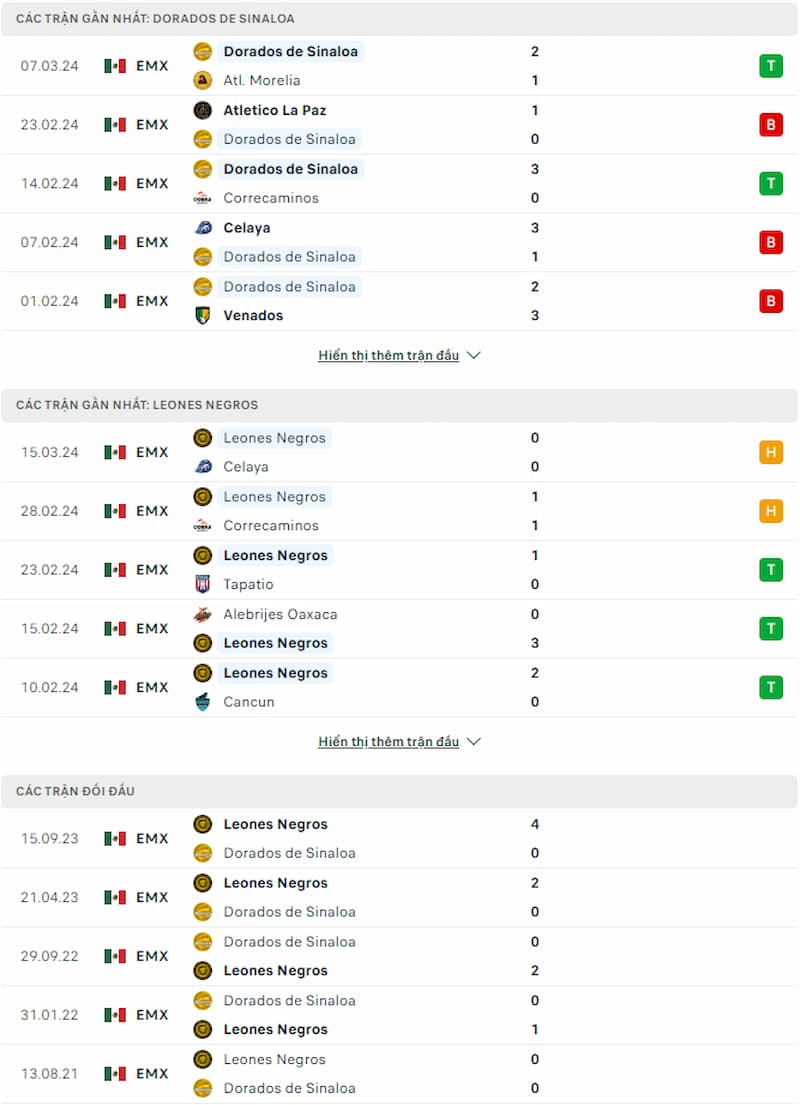Click orange H badge for Leones Negros vs Celaya
The width and height of the screenshot is (800, 1105).
coord(770,452)
